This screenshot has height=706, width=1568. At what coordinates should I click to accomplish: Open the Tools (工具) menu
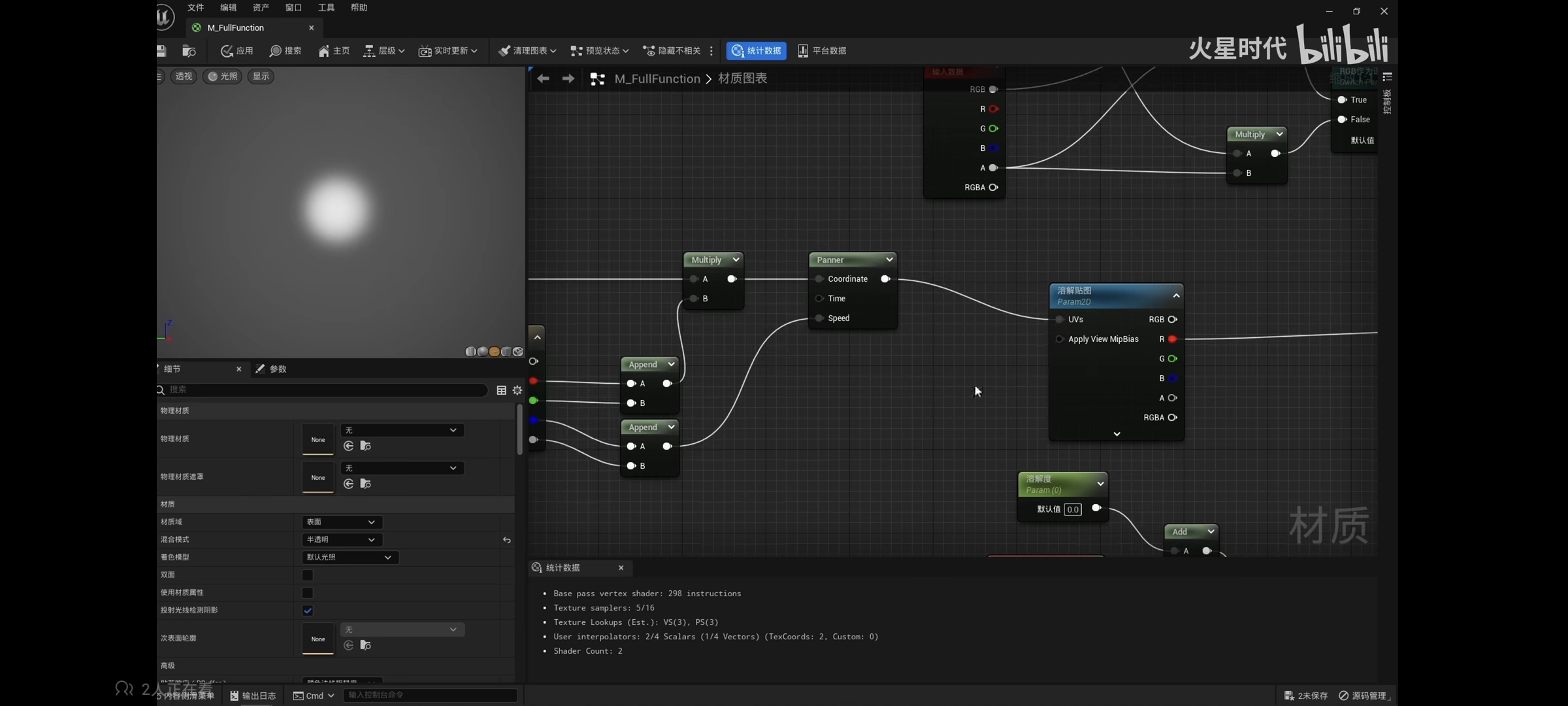[326, 8]
